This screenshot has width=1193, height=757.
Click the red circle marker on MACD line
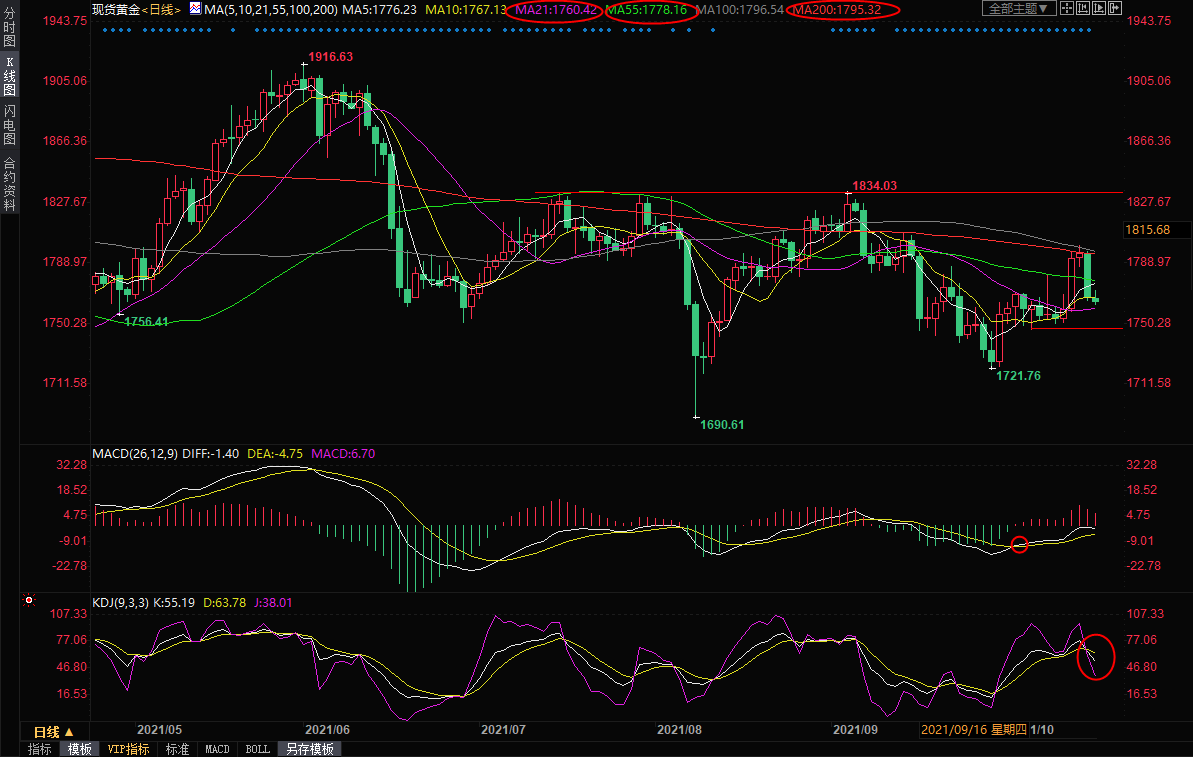(x=1019, y=545)
